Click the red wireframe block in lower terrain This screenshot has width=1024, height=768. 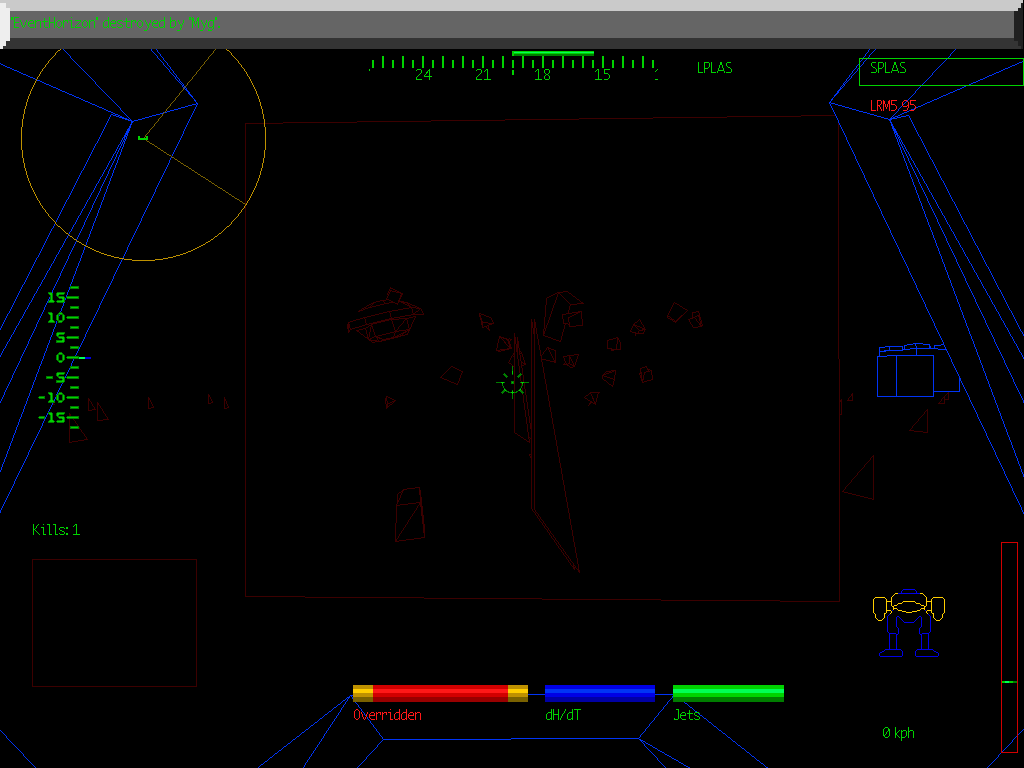[409, 514]
